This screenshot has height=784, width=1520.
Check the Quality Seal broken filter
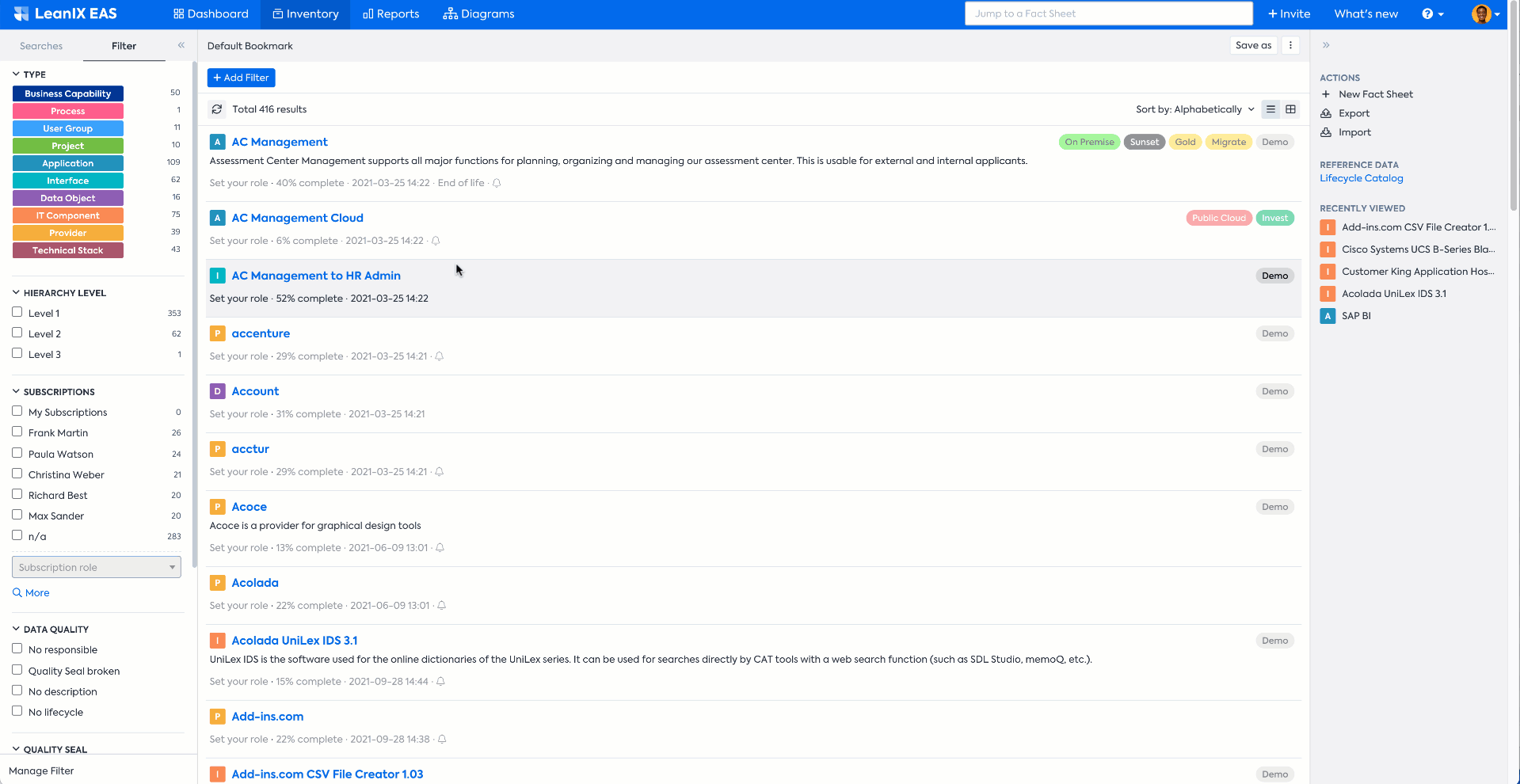click(17, 670)
